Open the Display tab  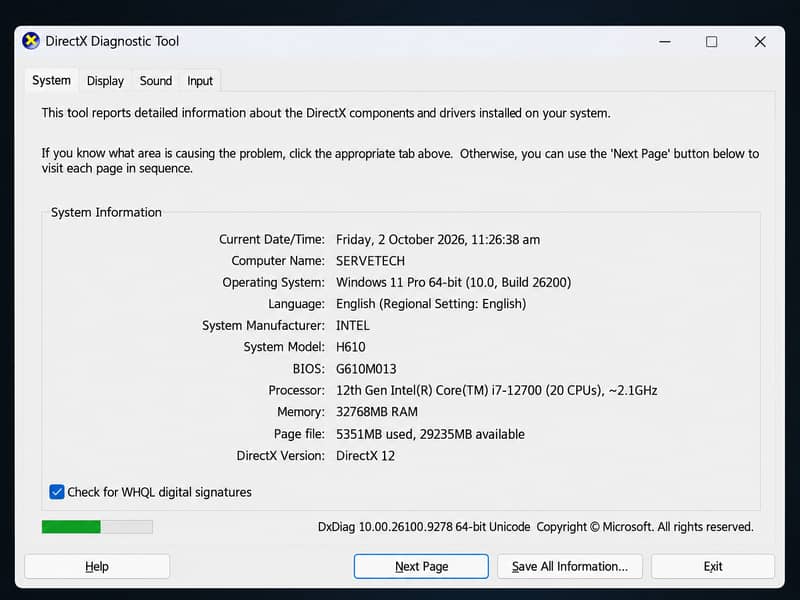pos(105,81)
